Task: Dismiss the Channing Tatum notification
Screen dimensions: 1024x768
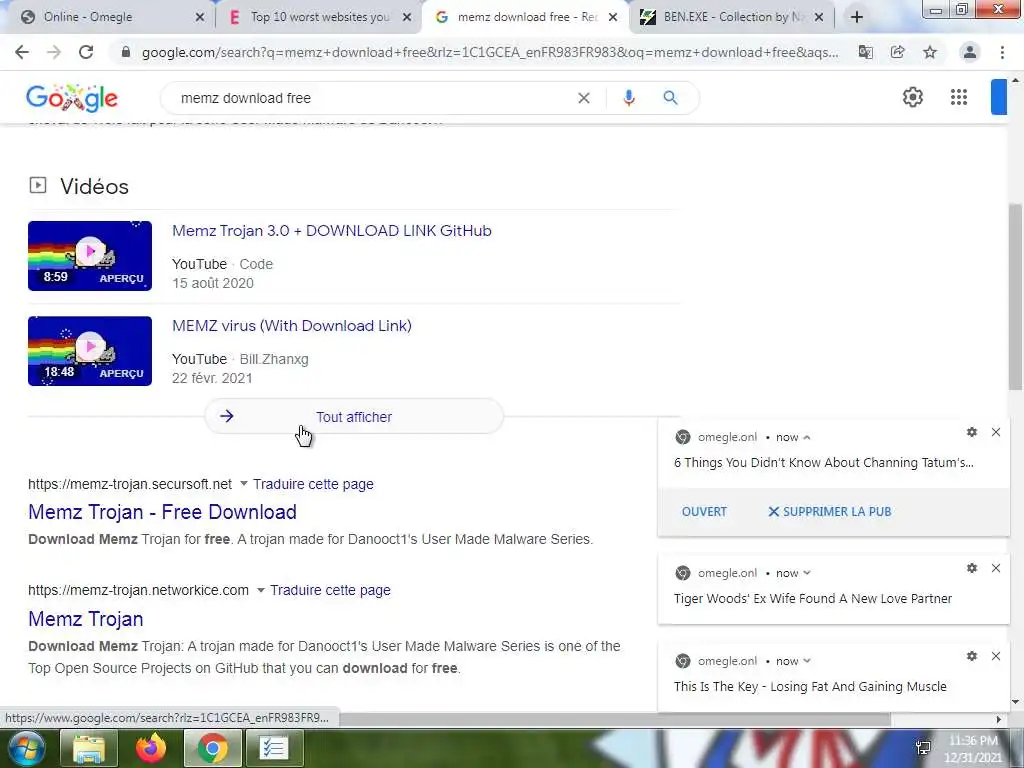Action: [996, 432]
